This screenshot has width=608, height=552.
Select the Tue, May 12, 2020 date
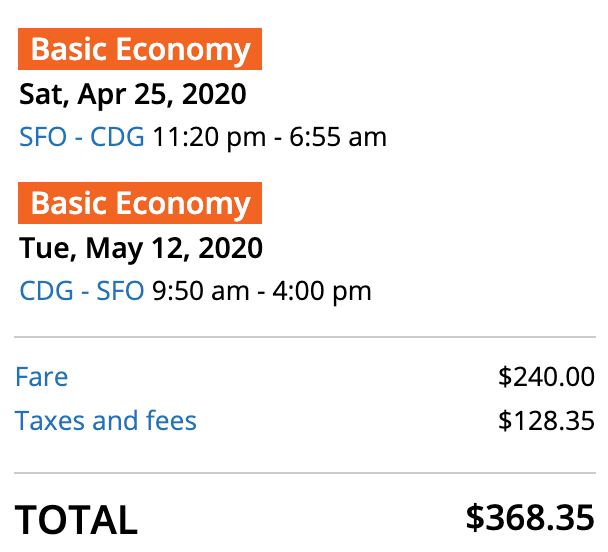(141, 248)
